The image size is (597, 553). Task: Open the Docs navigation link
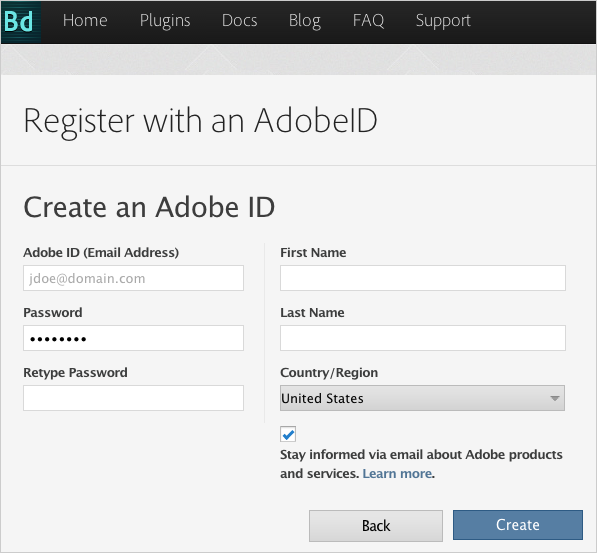239,21
